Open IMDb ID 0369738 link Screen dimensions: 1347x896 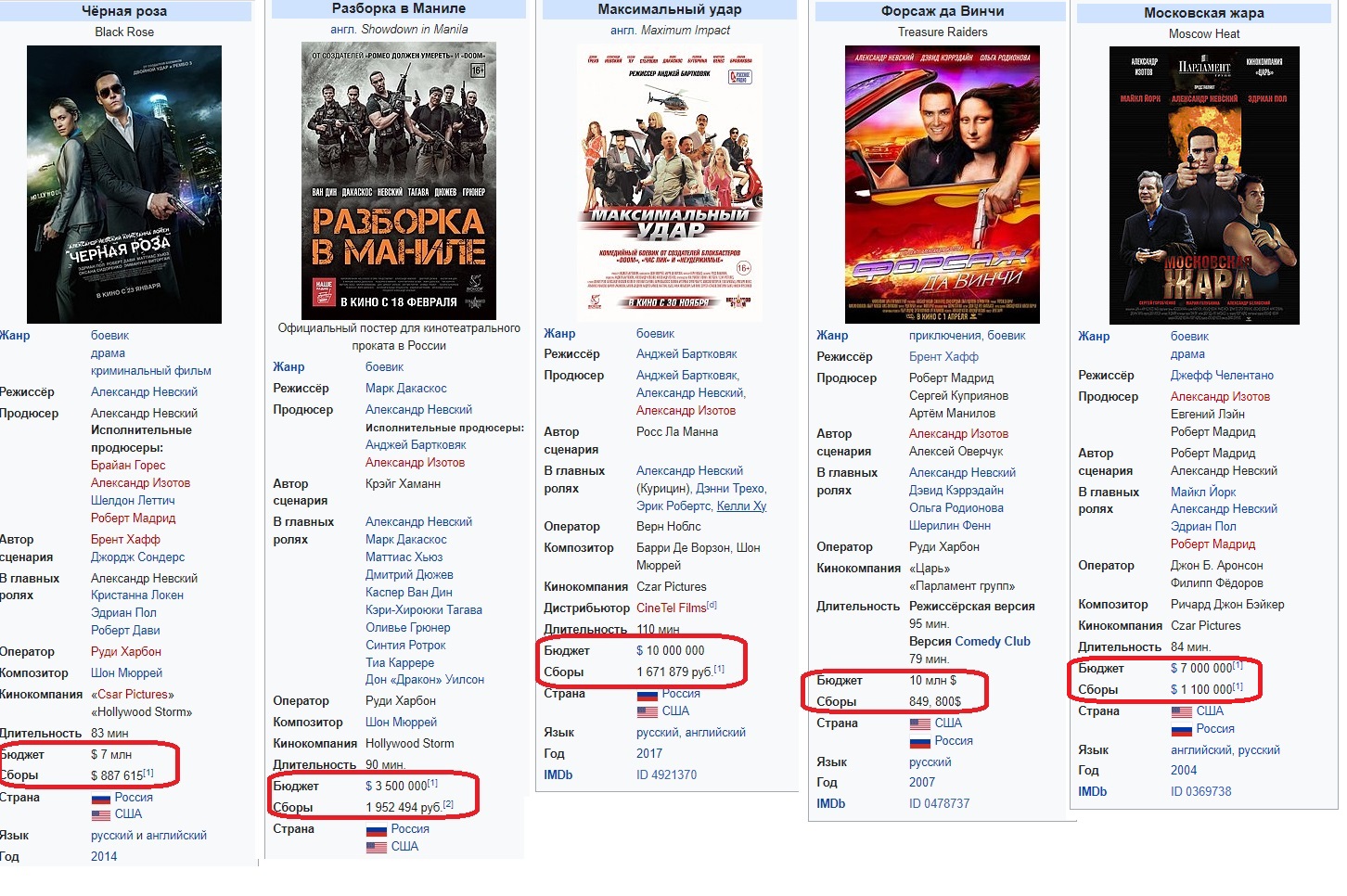pos(1200,792)
